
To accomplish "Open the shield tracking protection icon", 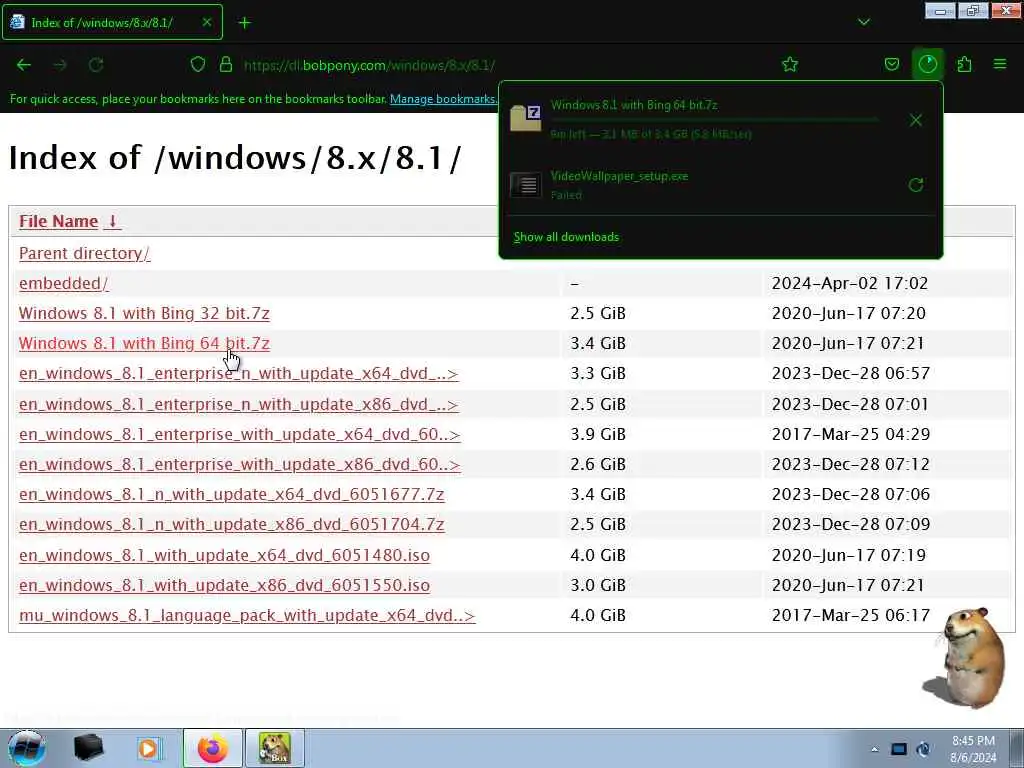I will coord(198,64).
